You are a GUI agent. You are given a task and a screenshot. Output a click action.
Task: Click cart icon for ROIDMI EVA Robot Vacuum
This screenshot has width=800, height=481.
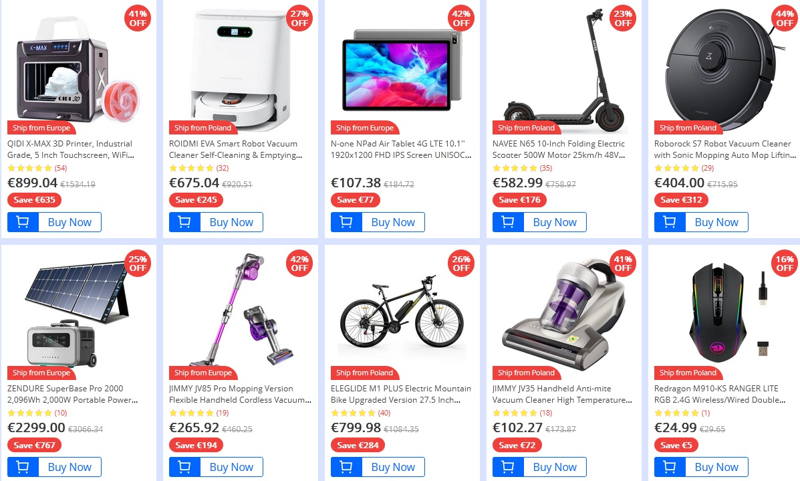point(185,222)
